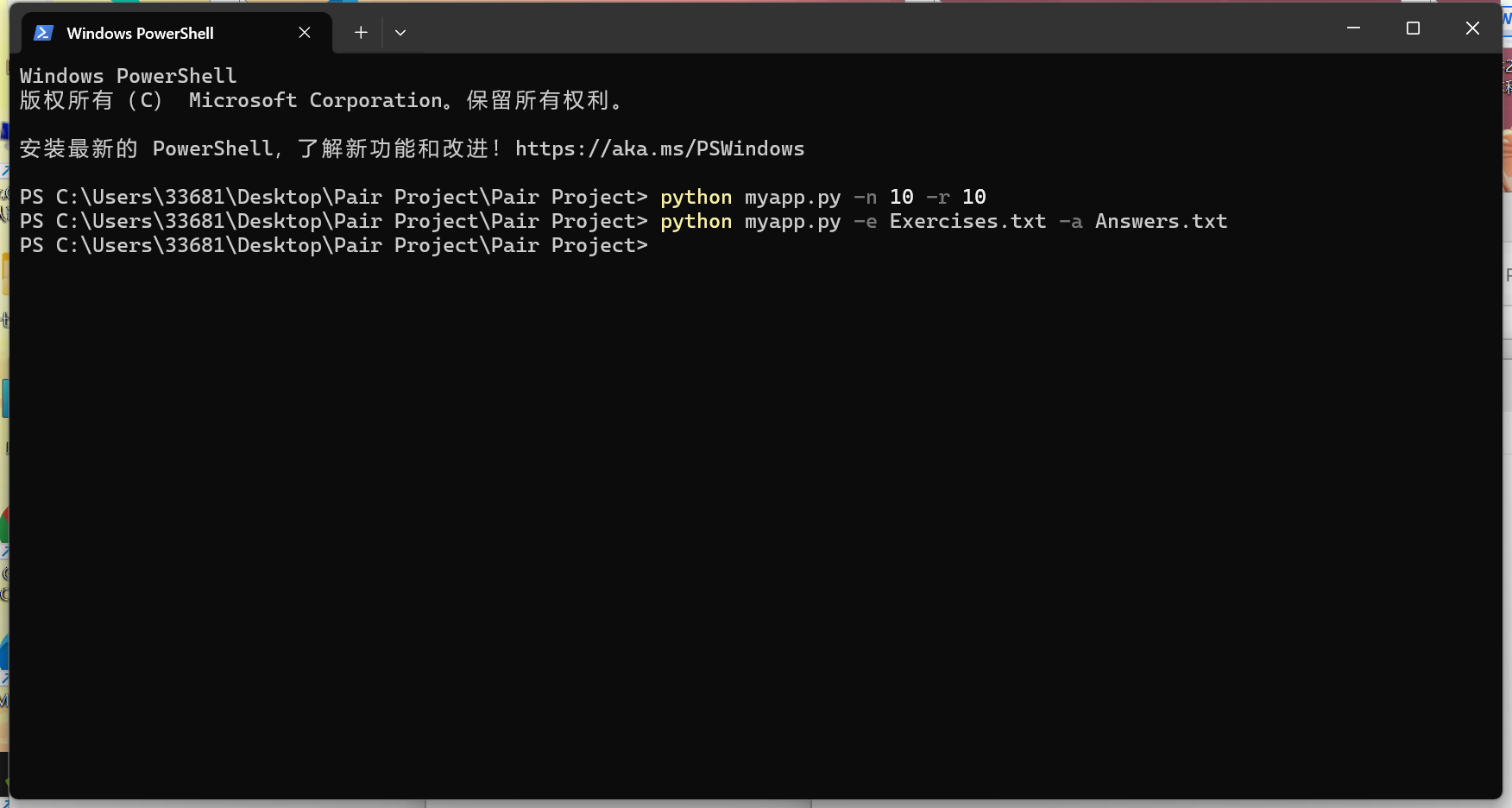Click the Exercises.txt argument

(967, 222)
